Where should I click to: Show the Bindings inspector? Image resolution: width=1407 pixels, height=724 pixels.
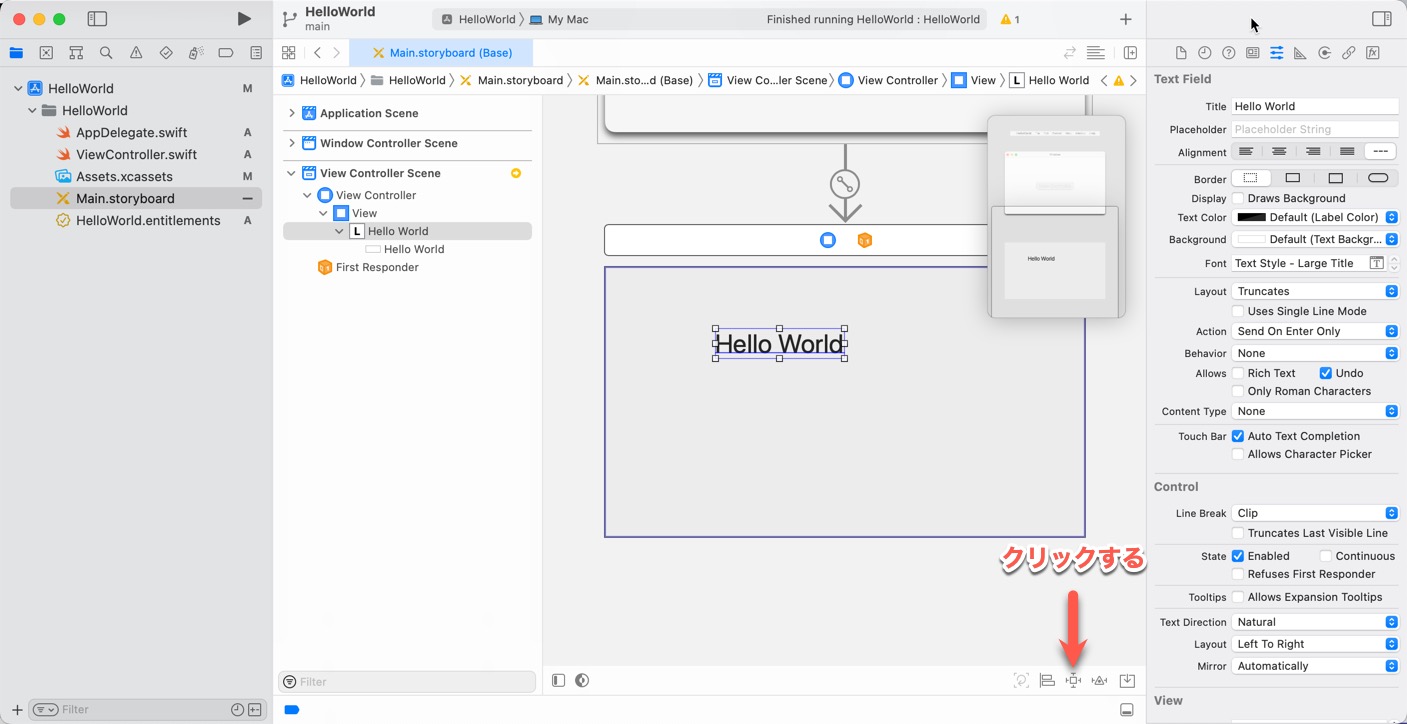[x=1349, y=53]
